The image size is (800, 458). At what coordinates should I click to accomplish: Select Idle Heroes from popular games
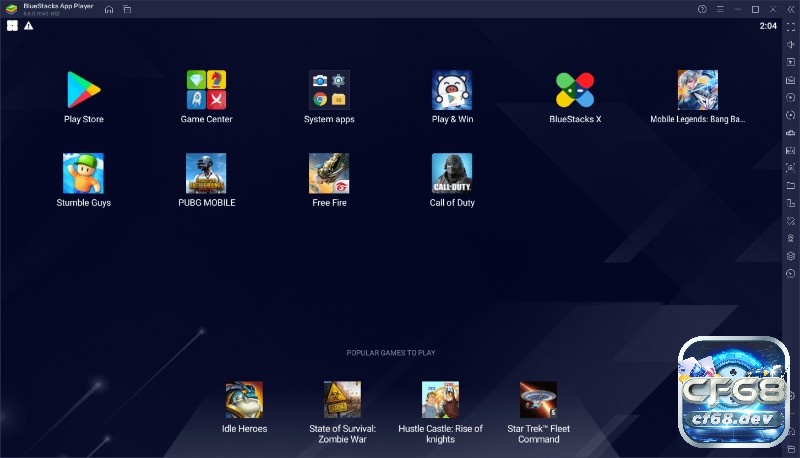244,399
